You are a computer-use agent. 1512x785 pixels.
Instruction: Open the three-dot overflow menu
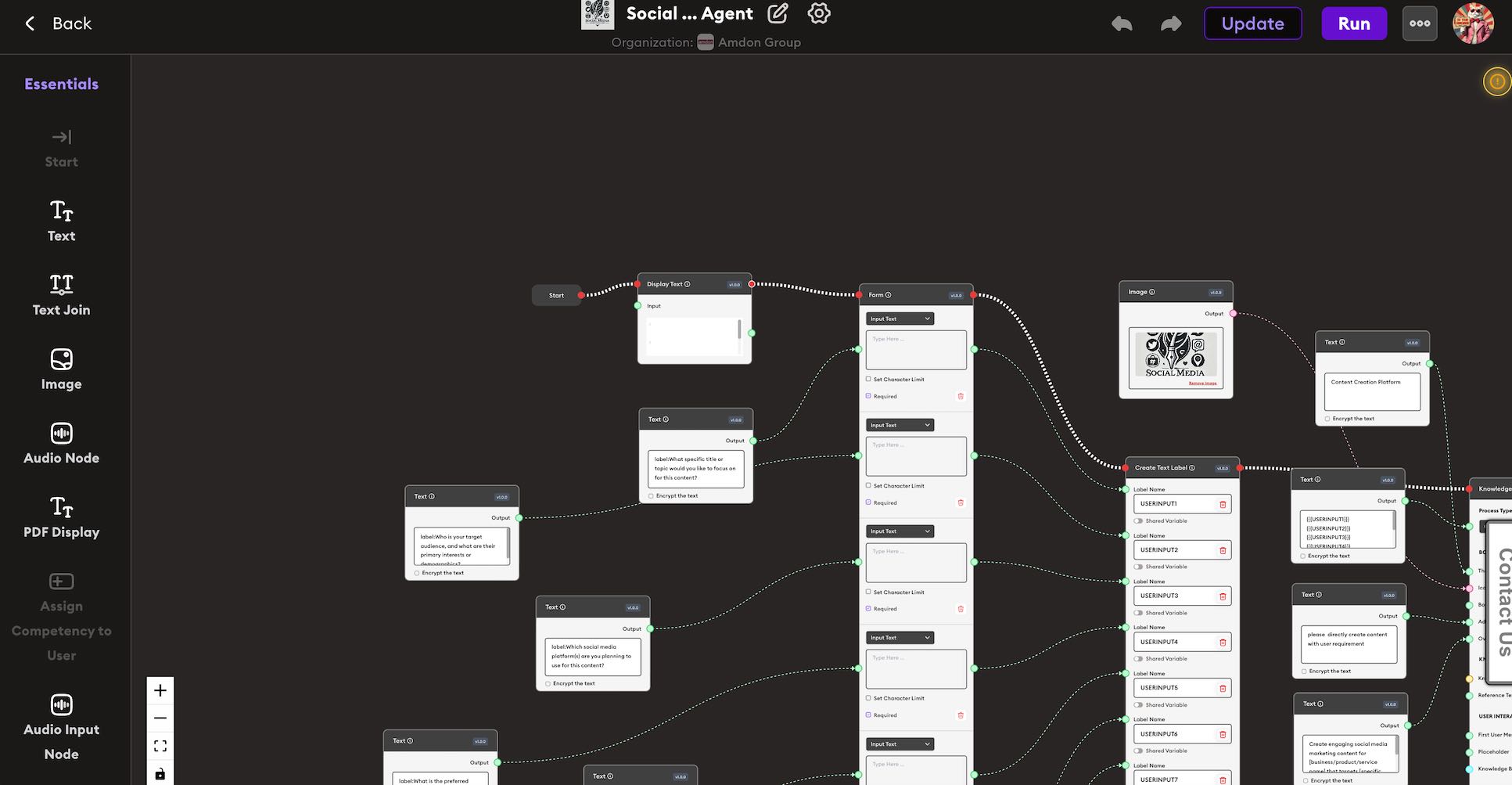[x=1419, y=23]
